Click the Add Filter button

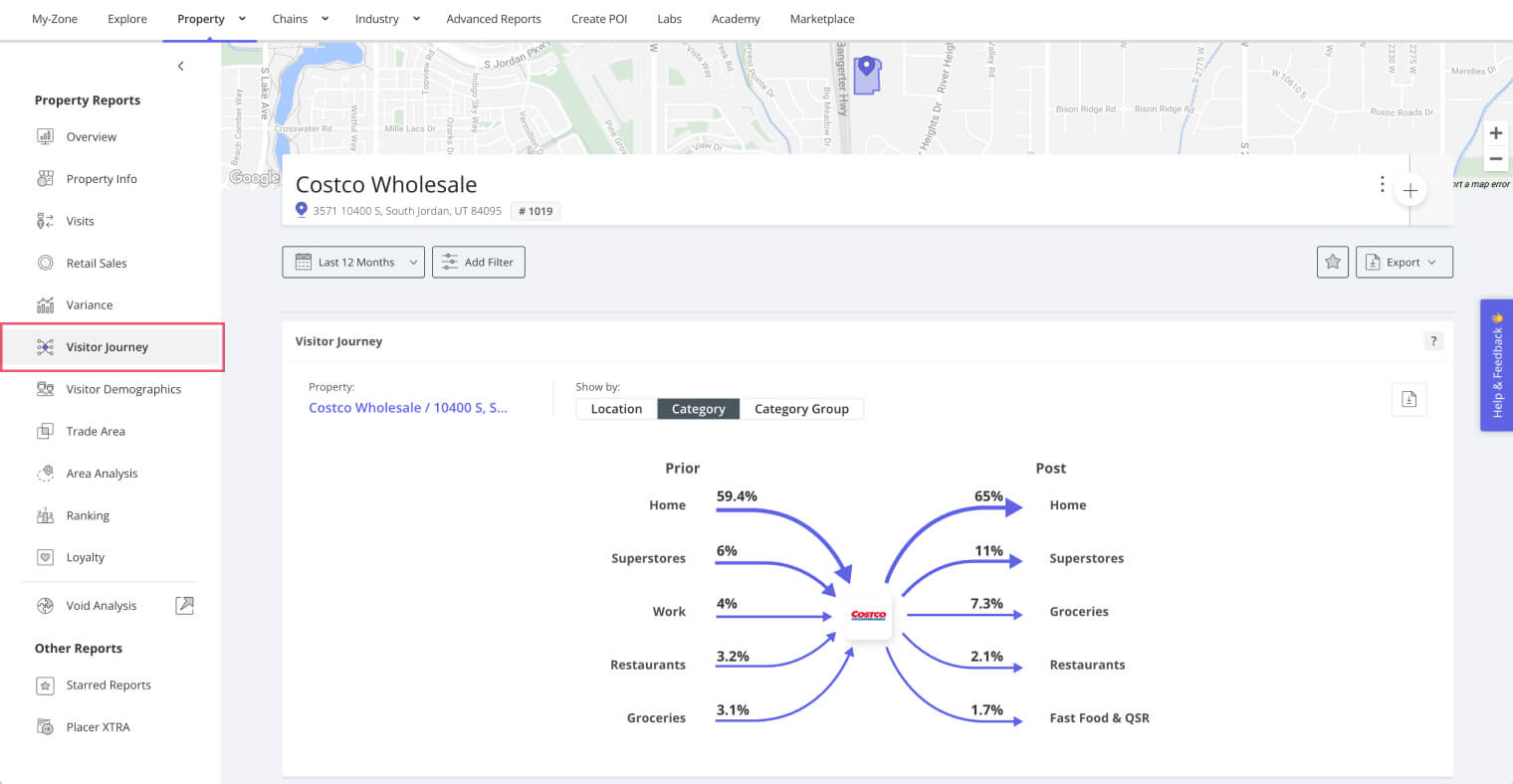(479, 262)
